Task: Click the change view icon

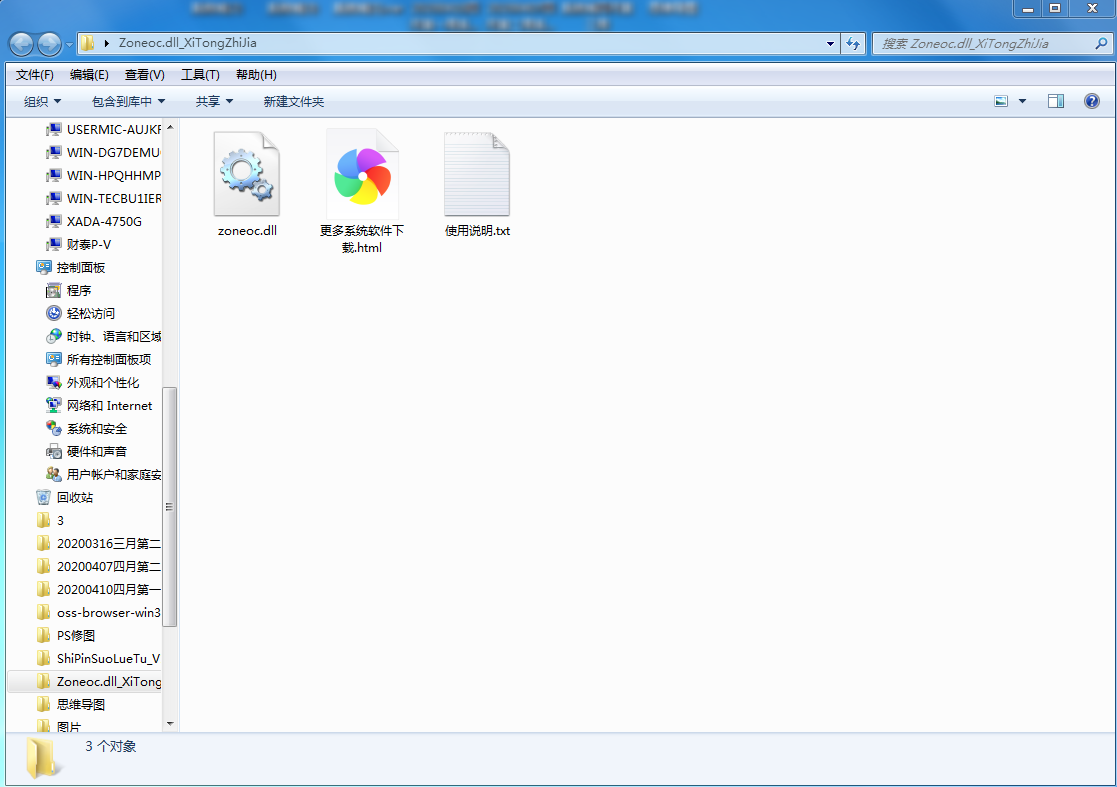Action: tap(1001, 101)
